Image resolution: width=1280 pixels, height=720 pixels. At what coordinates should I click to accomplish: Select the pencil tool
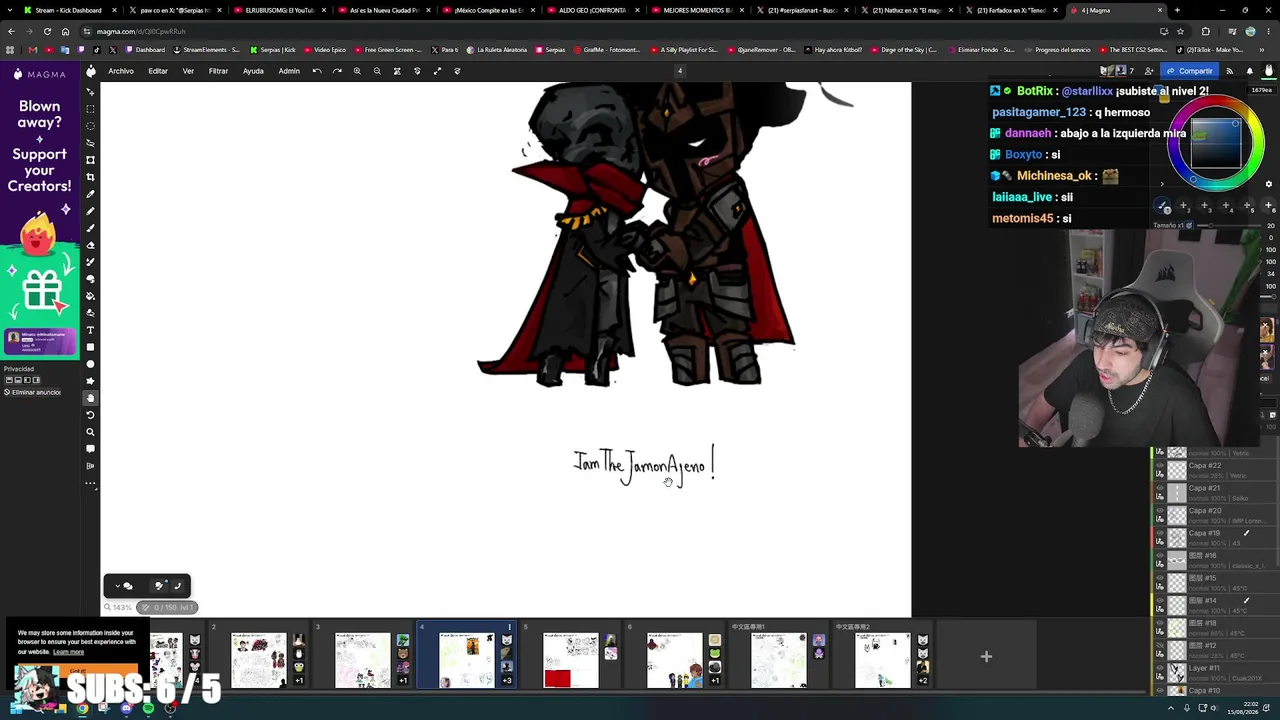(90, 211)
